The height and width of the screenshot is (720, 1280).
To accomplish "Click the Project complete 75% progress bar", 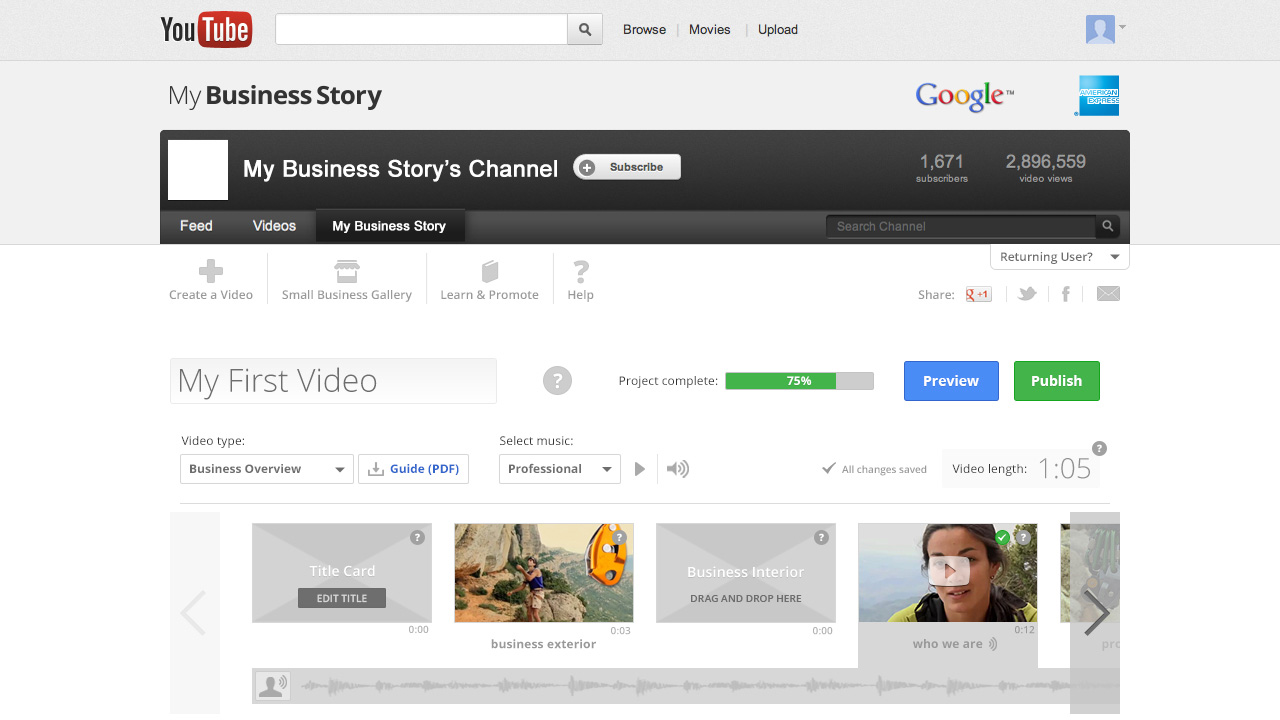I will click(x=799, y=381).
